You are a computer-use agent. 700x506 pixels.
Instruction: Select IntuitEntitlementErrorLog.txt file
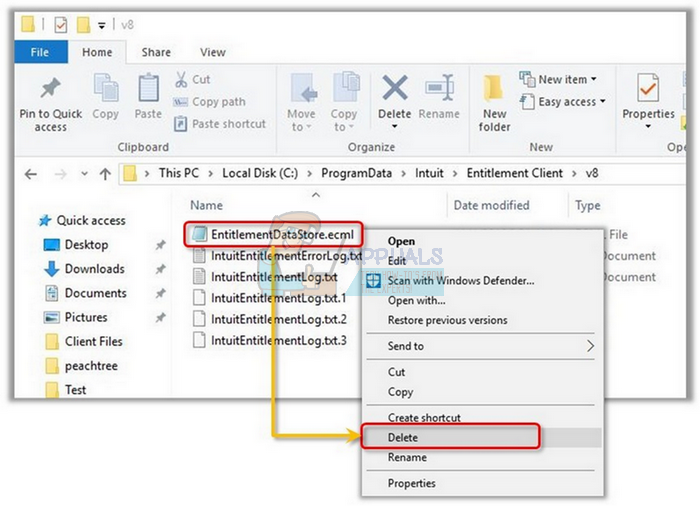pyautogui.click(x=277, y=255)
